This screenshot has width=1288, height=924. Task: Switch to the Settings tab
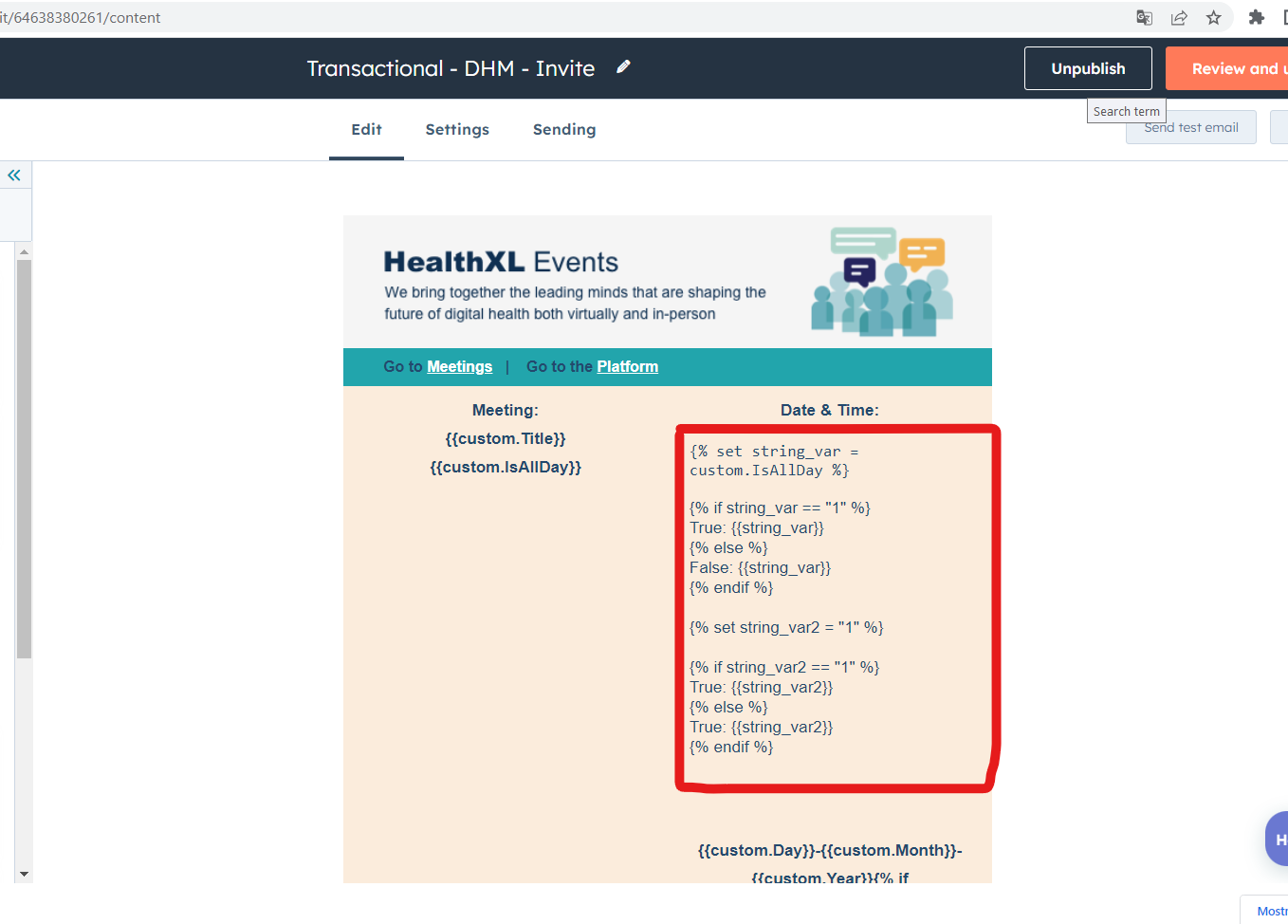(x=456, y=129)
